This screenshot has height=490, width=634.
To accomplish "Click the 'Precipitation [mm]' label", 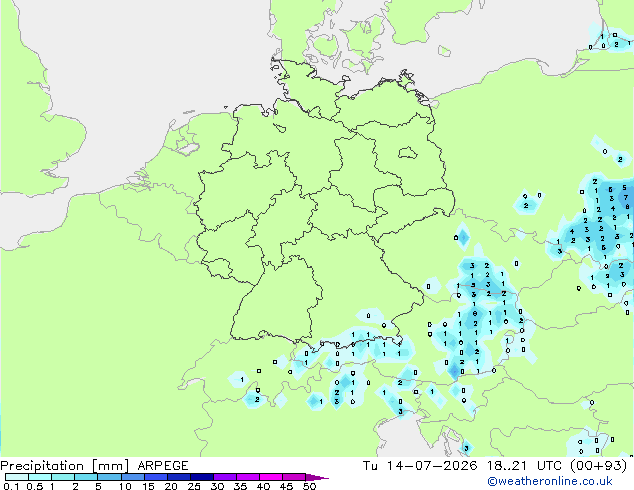I will click(x=65, y=466).
